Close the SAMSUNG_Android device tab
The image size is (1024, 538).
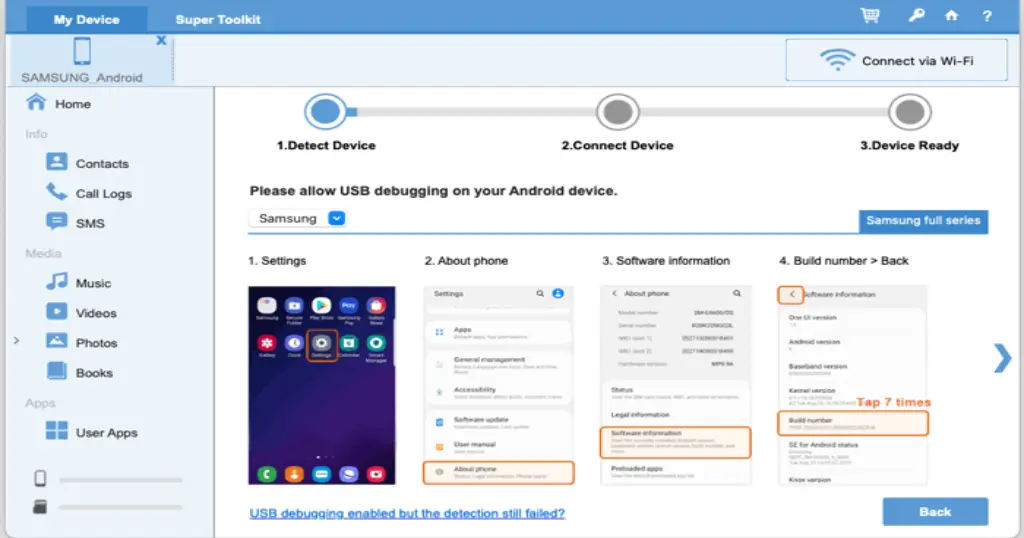(161, 40)
